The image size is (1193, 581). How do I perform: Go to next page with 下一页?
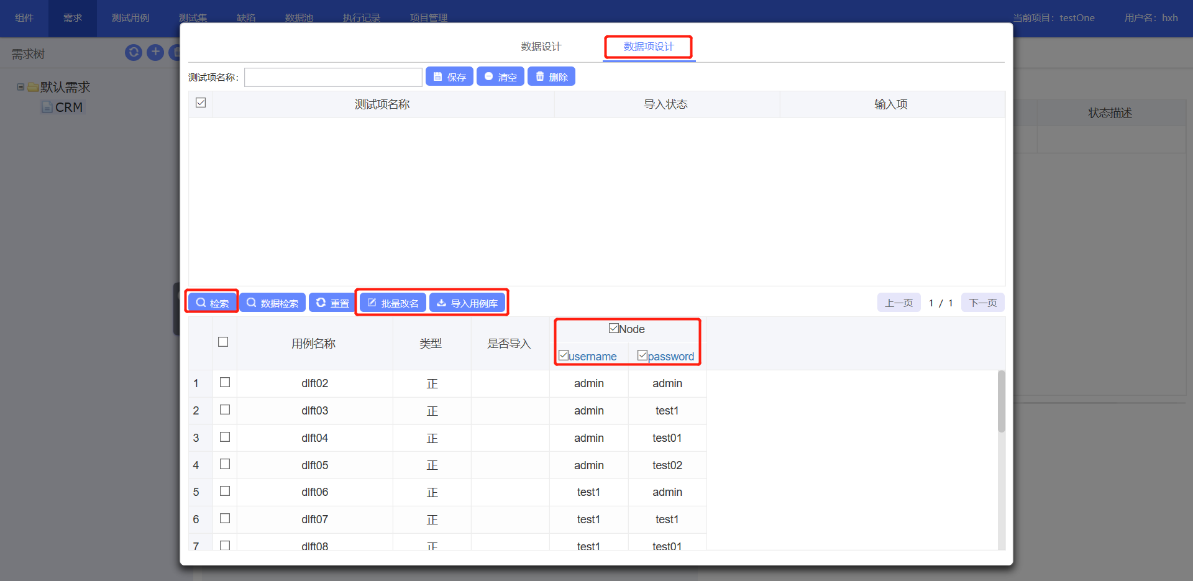coord(982,303)
